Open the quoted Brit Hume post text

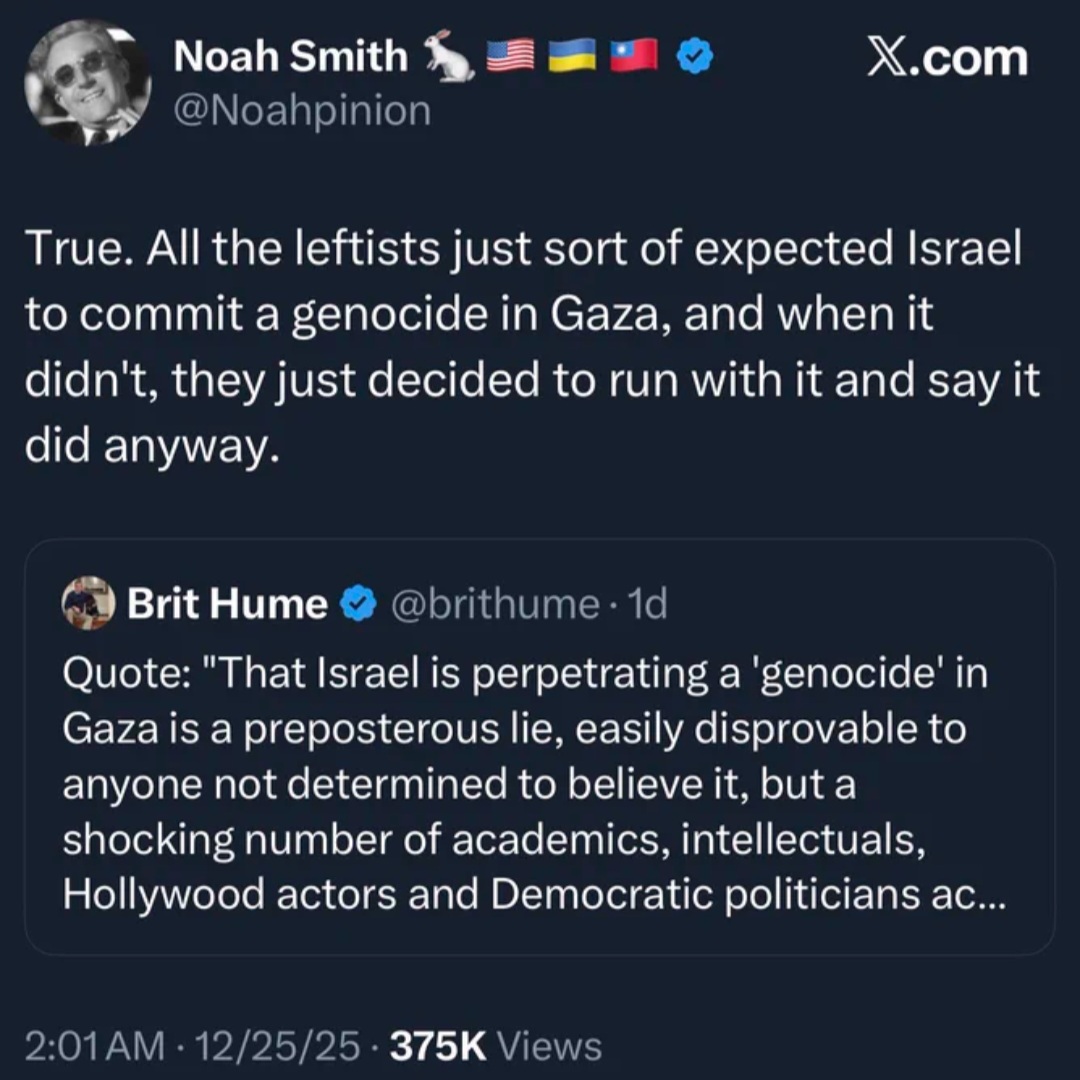pyautogui.click(x=534, y=784)
